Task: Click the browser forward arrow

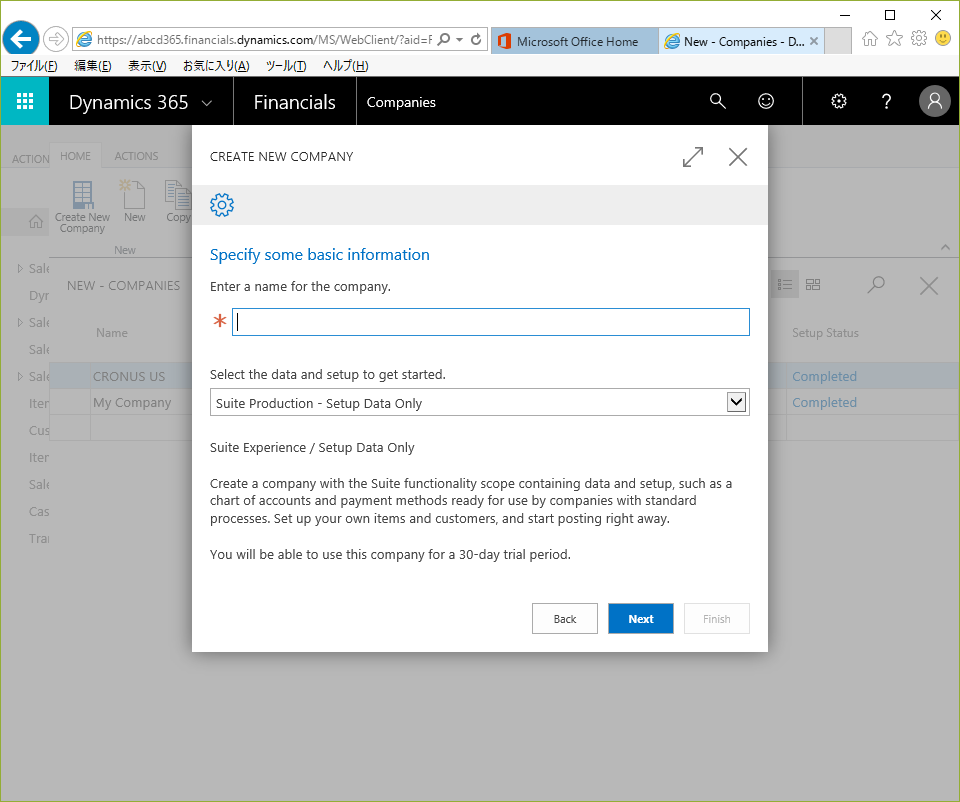Action: [x=56, y=39]
